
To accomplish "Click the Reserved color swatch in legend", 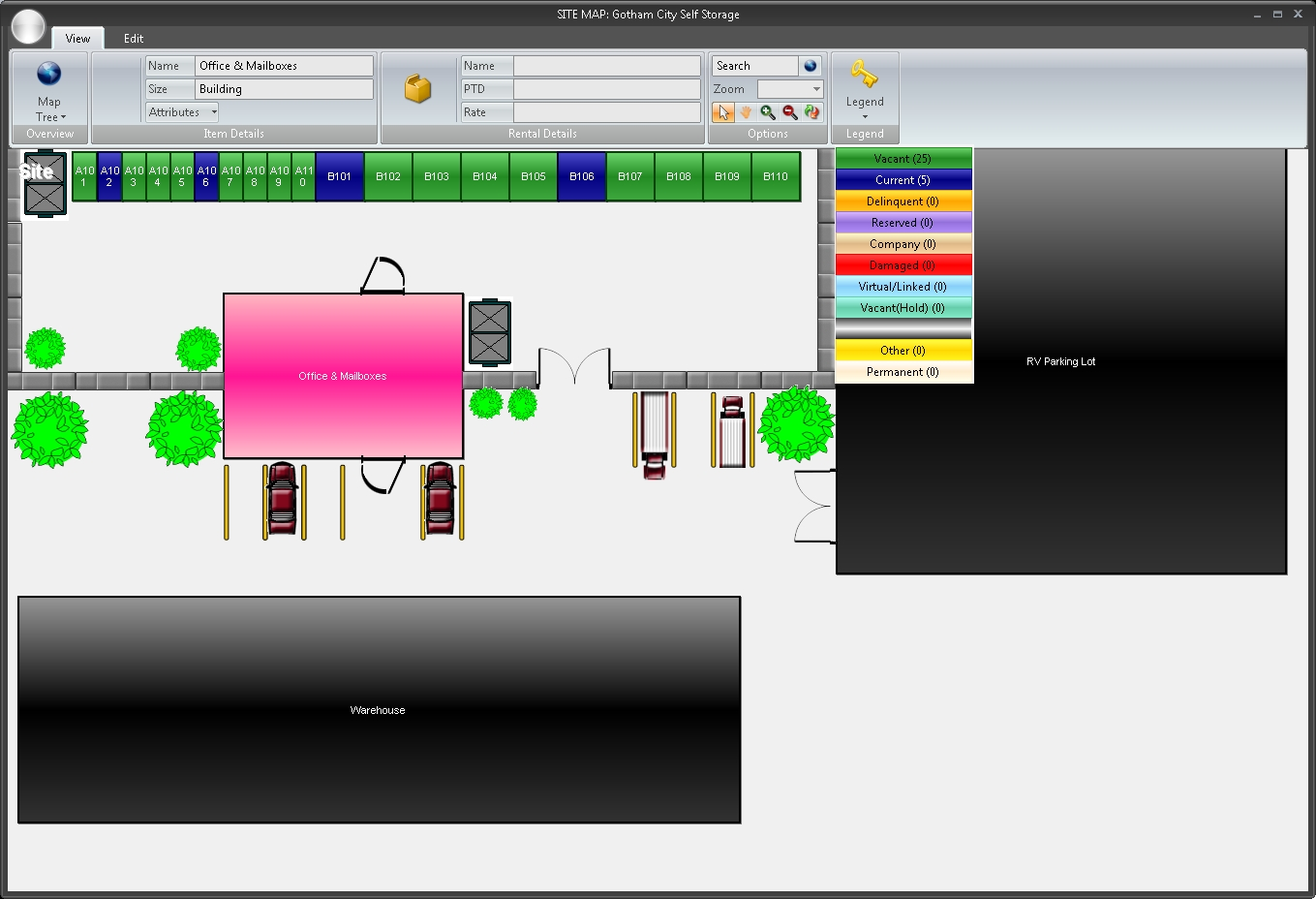I will (903, 222).
